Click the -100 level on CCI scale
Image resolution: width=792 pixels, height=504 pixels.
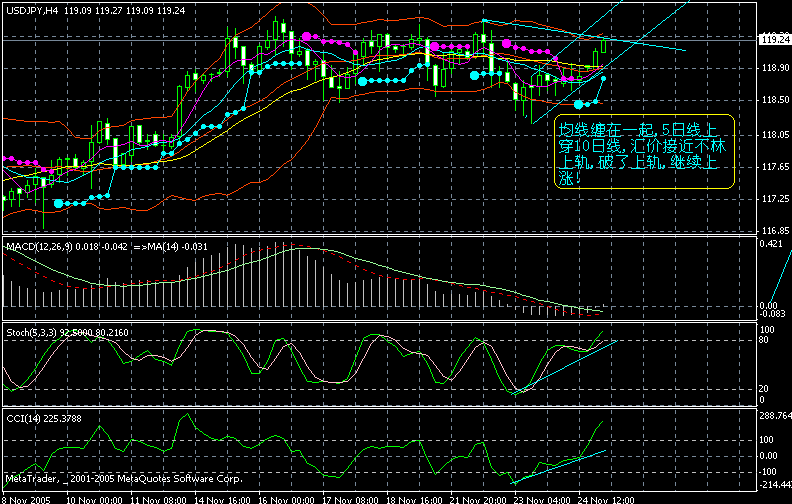(x=768, y=472)
